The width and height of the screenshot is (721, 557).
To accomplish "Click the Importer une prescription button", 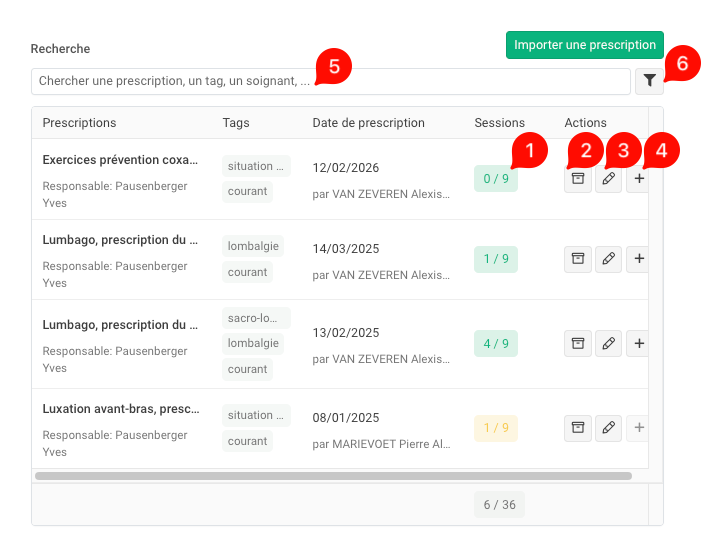I will coord(584,45).
